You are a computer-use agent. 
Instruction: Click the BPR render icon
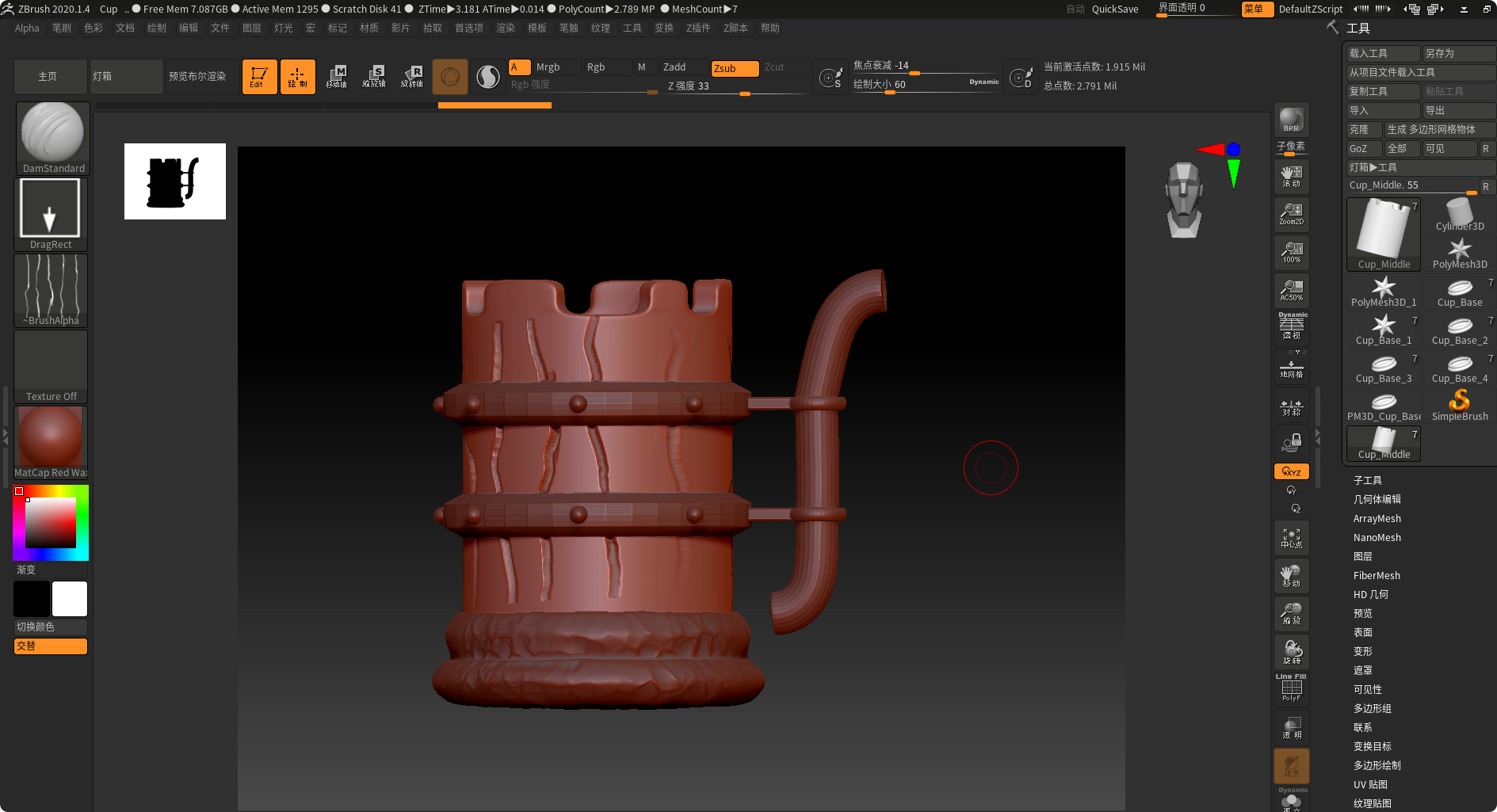[1291, 120]
